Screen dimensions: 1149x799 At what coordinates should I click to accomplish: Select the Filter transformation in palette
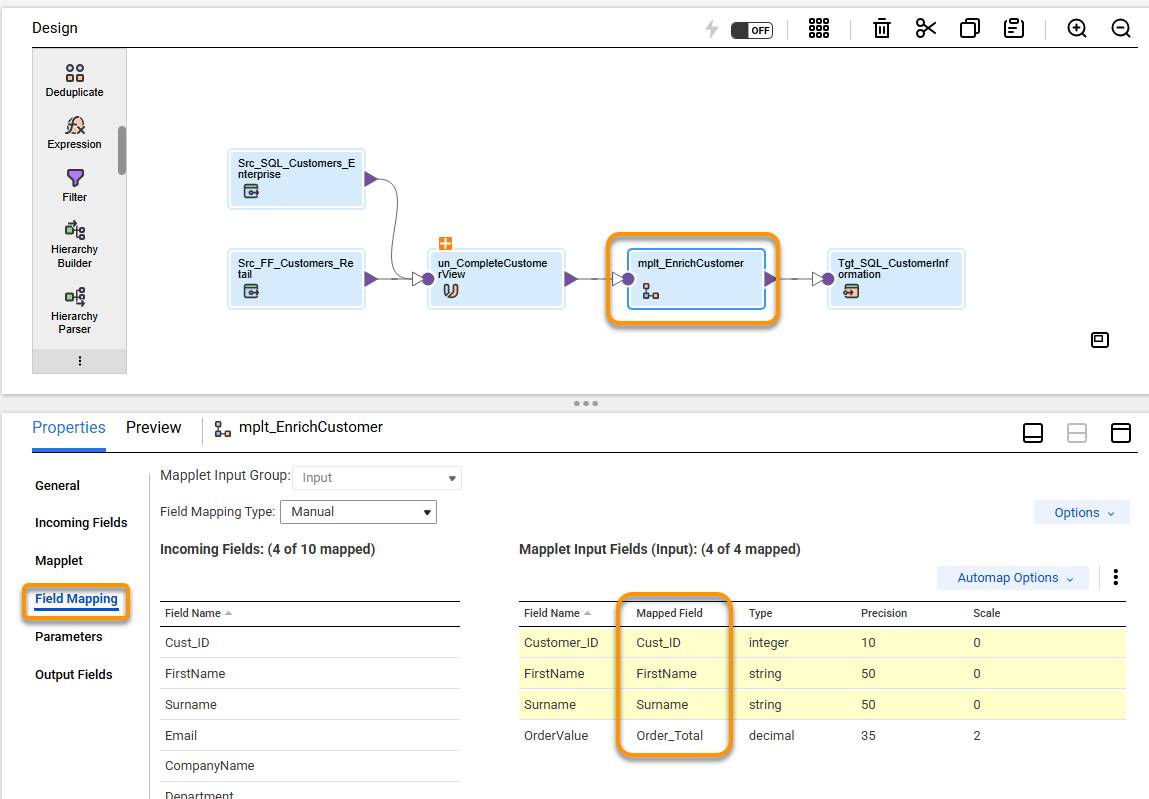click(75, 185)
